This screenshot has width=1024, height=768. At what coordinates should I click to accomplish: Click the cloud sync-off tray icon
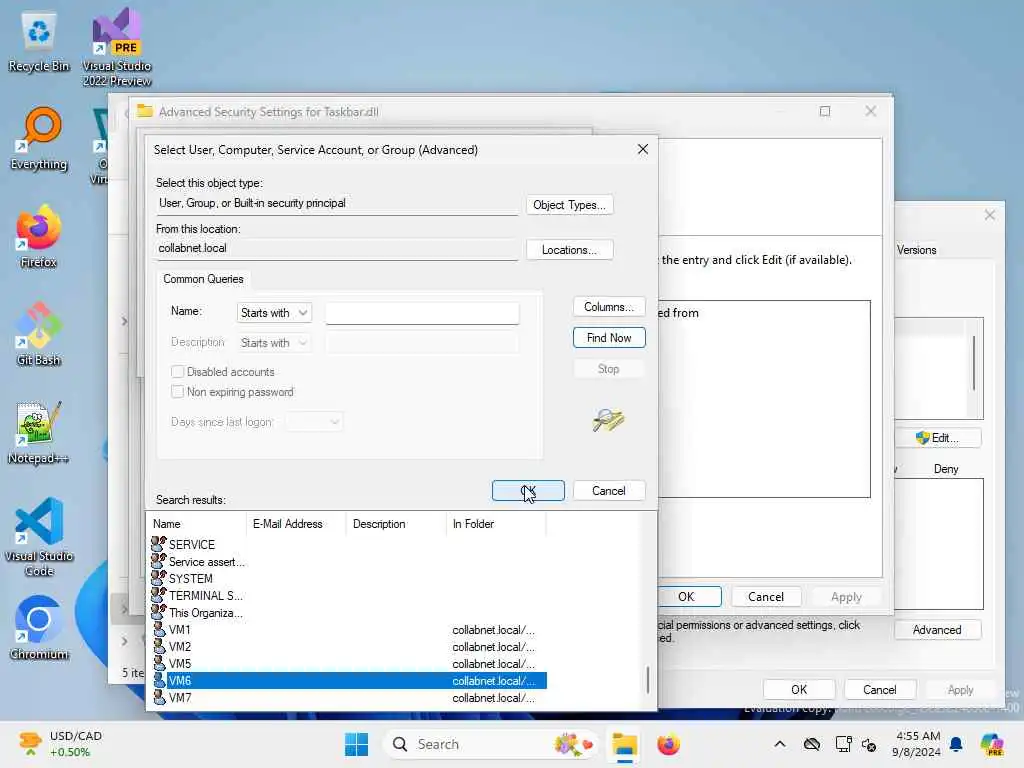point(812,744)
